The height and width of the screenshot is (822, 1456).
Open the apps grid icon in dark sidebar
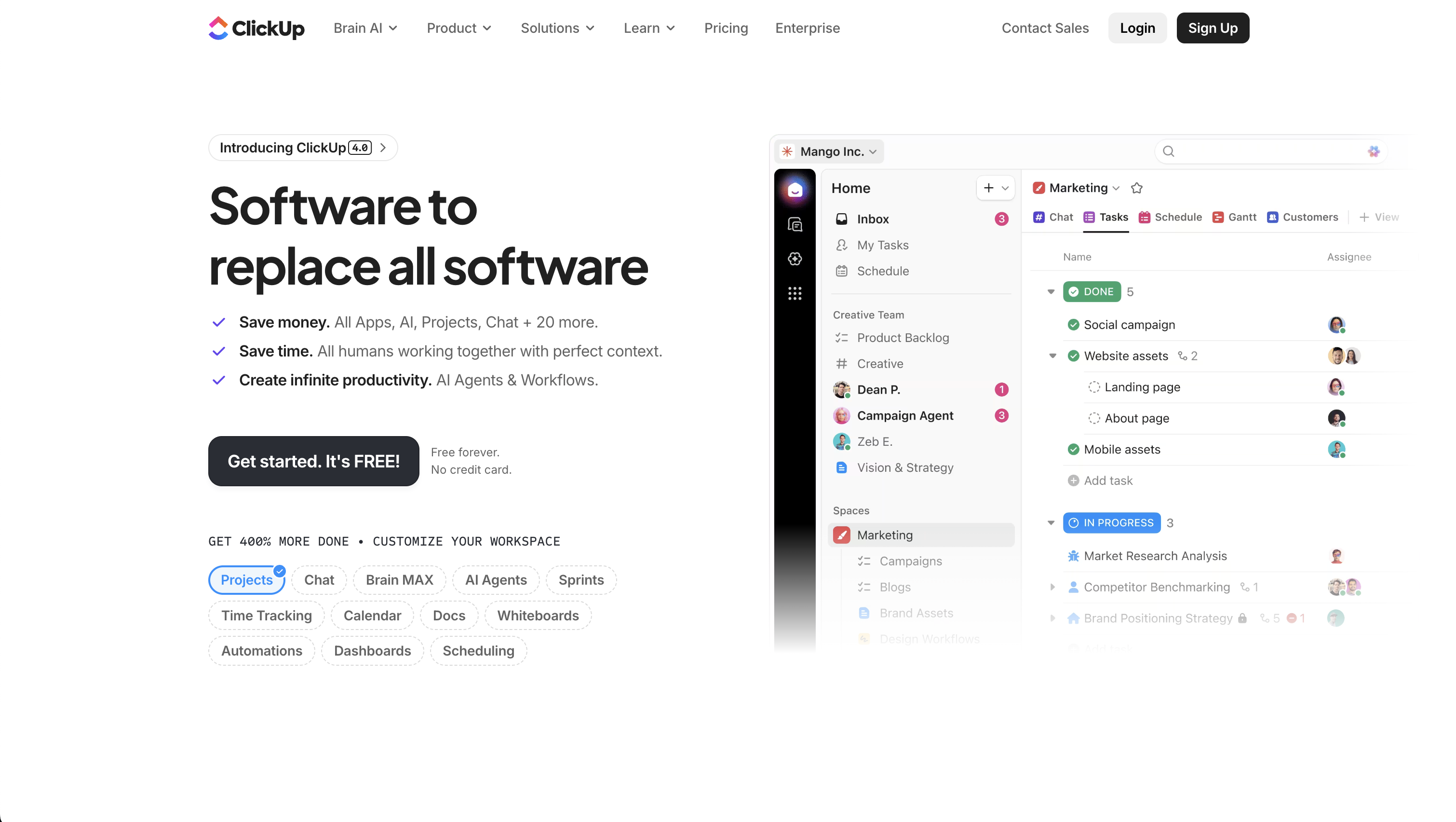pyautogui.click(x=795, y=293)
